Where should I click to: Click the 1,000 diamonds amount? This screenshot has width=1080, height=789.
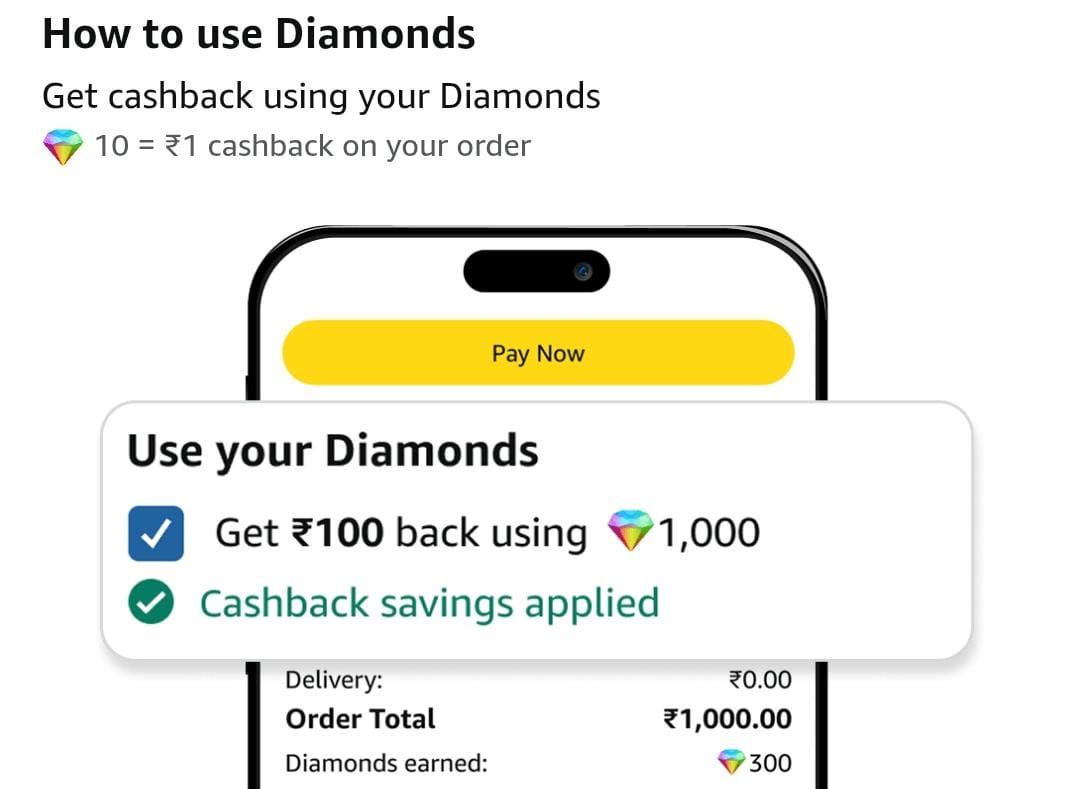(x=709, y=532)
